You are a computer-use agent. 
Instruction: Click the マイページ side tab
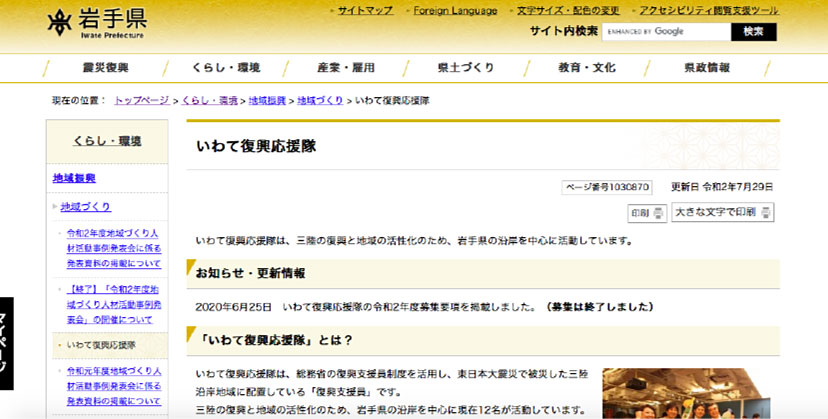point(6,343)
